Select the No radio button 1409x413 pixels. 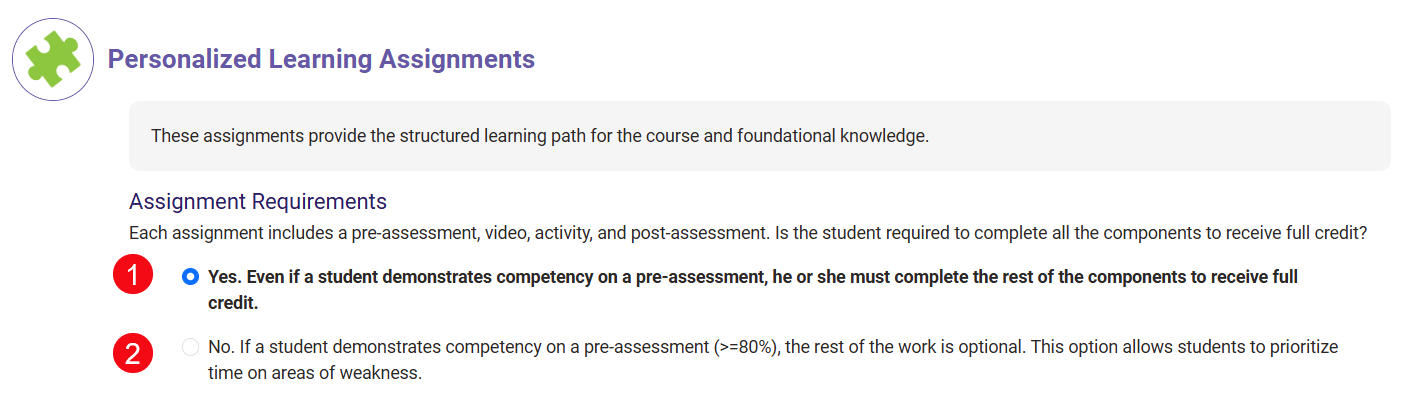191,347
